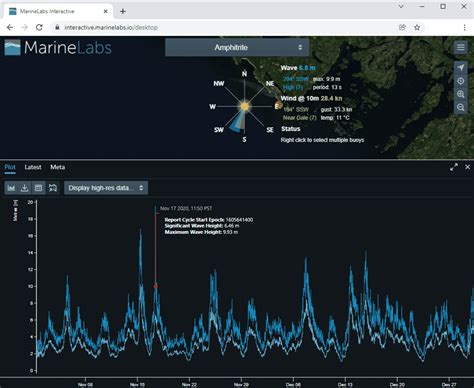Click the Nov 15 x-axis label
This screenshot has height=388, width=474.
[x=137, y=385]
